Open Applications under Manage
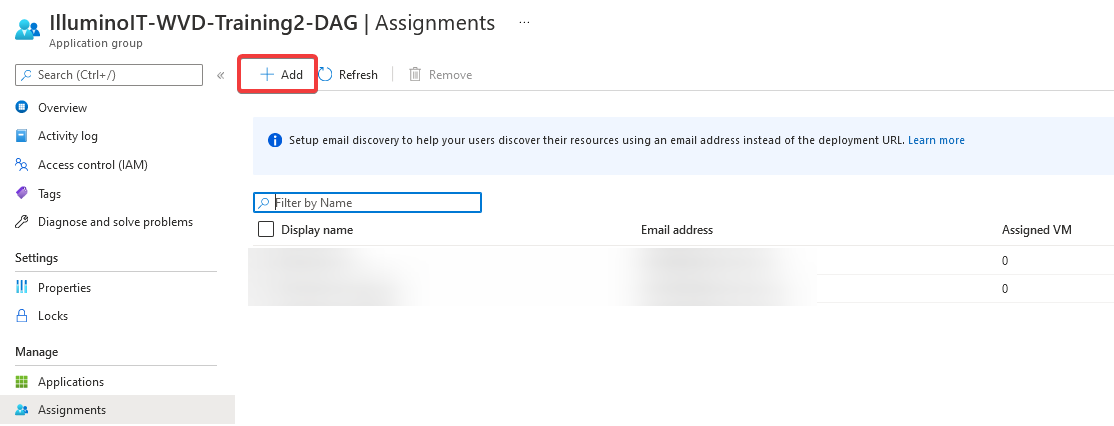 [x=71, y=382]
